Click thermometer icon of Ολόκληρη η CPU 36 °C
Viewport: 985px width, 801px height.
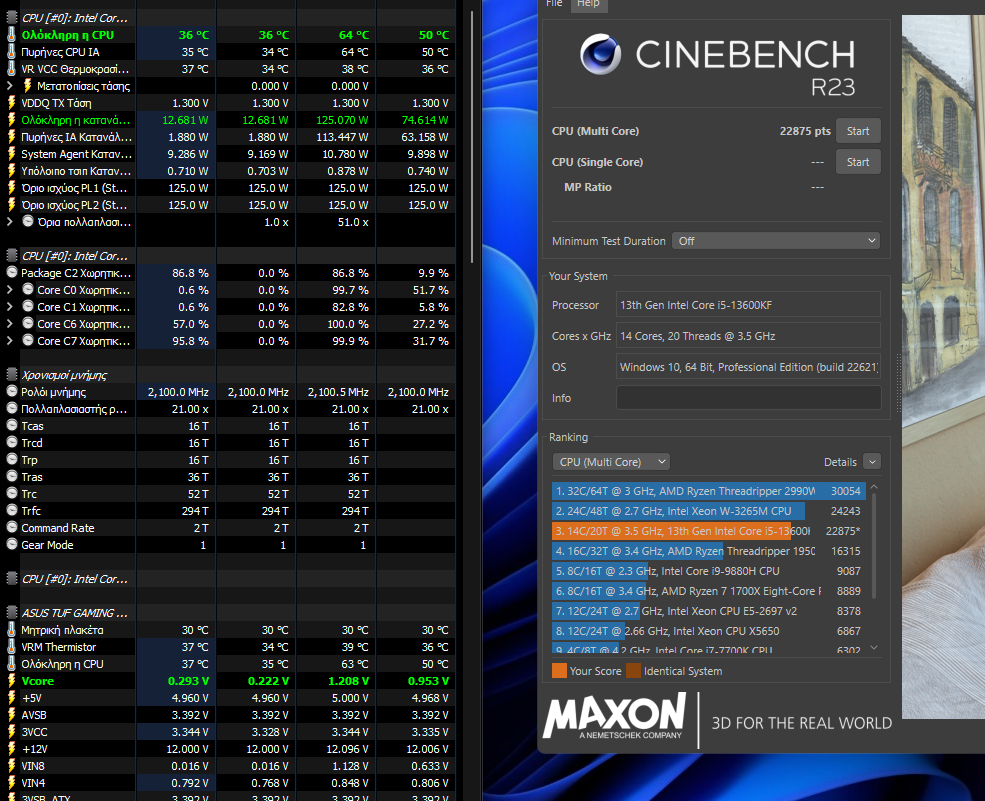tap(11, 35)
